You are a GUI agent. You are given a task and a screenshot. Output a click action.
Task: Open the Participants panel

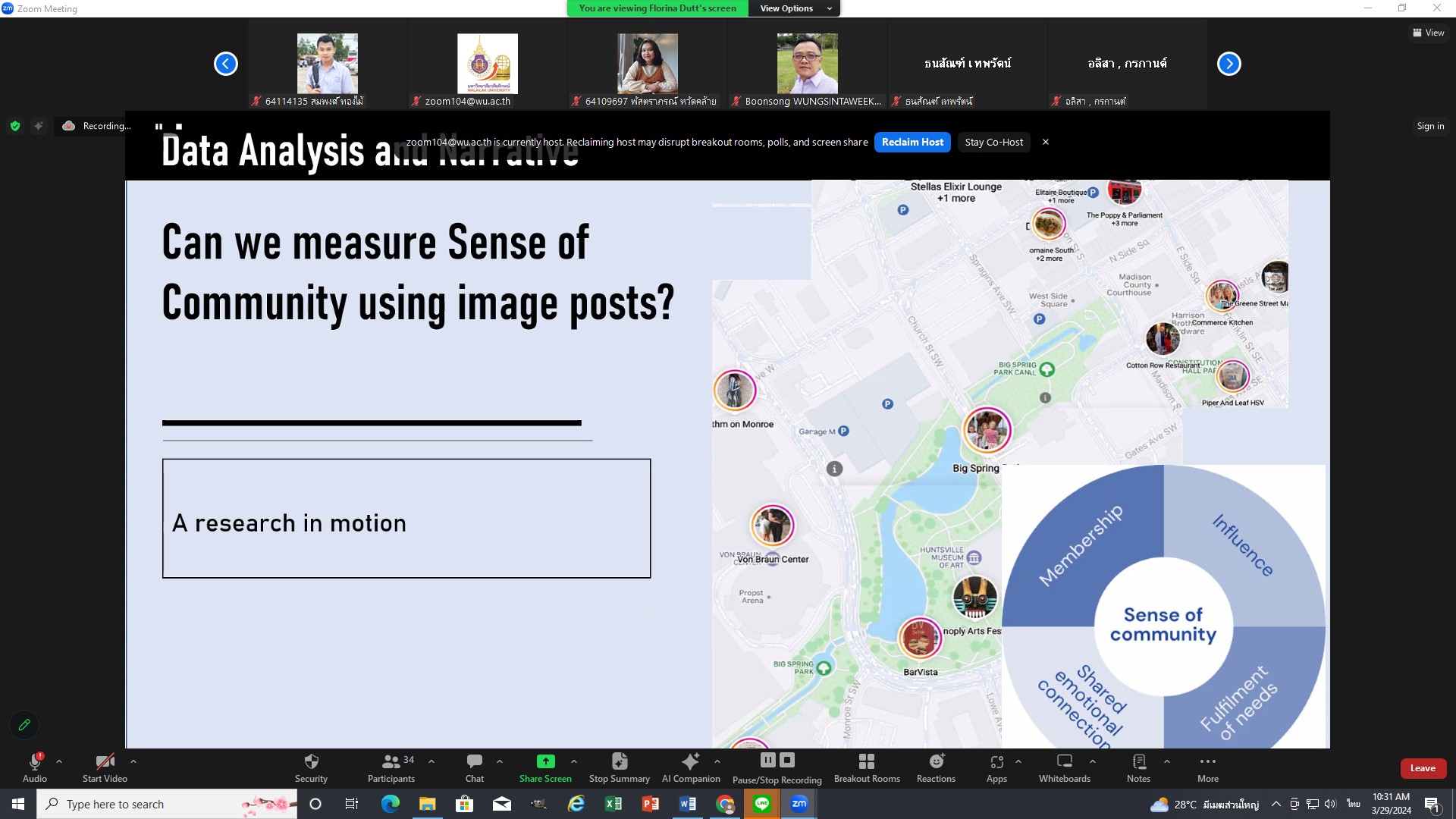pyautogui.click(x=391, y=761)
